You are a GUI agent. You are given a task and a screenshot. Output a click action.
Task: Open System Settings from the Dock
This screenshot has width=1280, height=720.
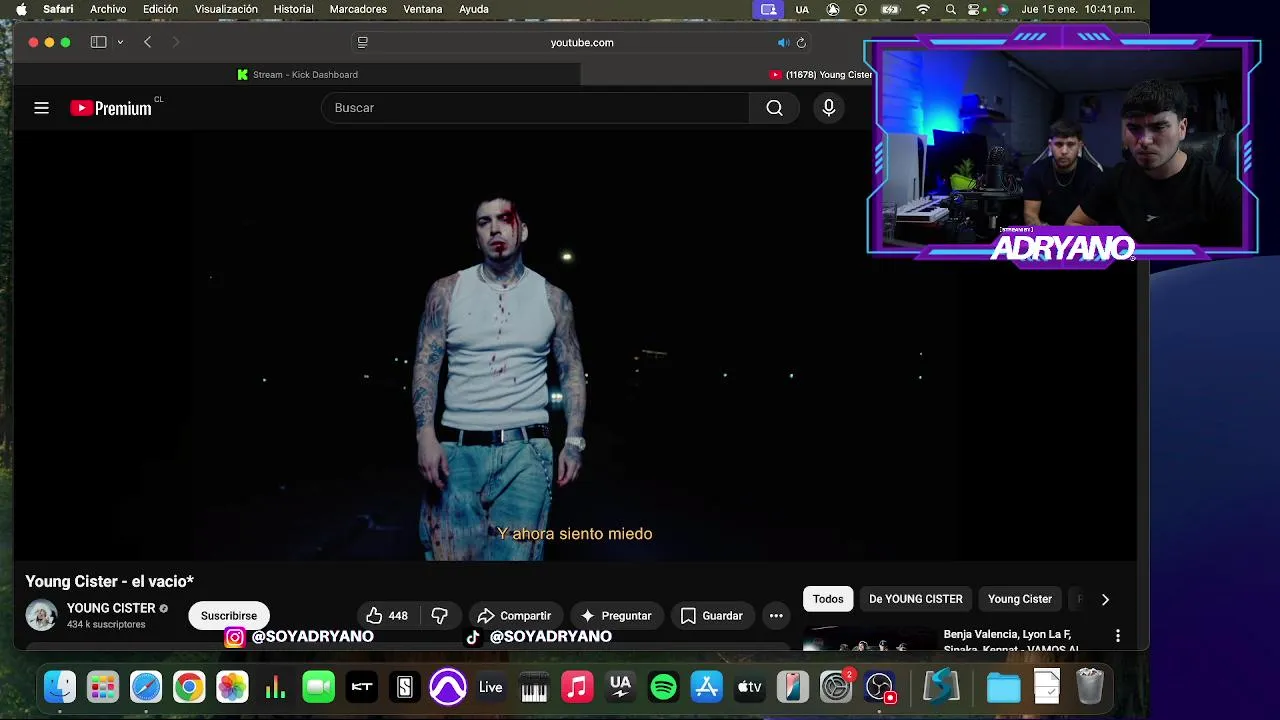836,687
